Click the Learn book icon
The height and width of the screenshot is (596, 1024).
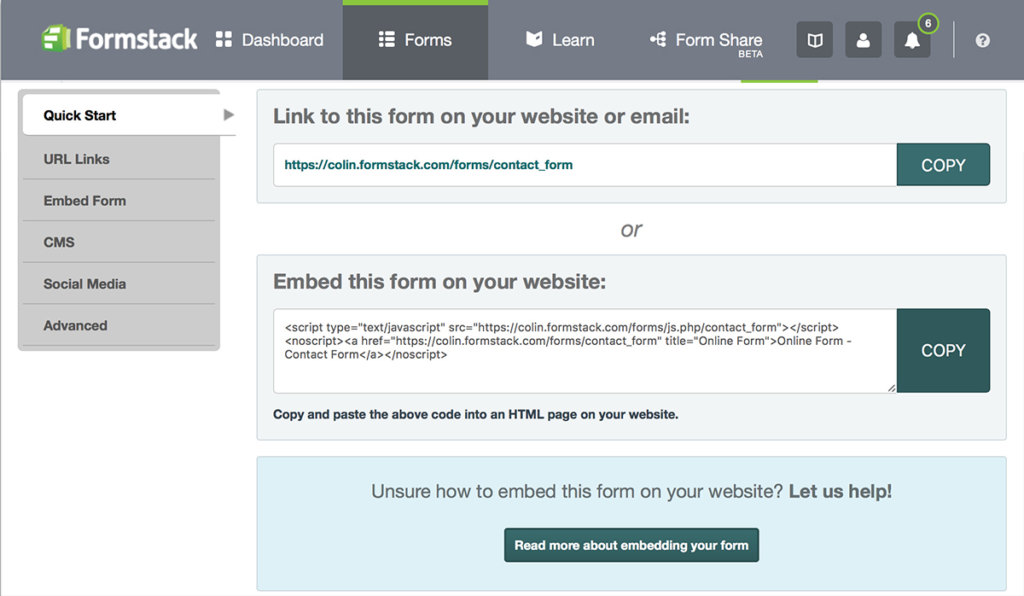click(535, 40)
